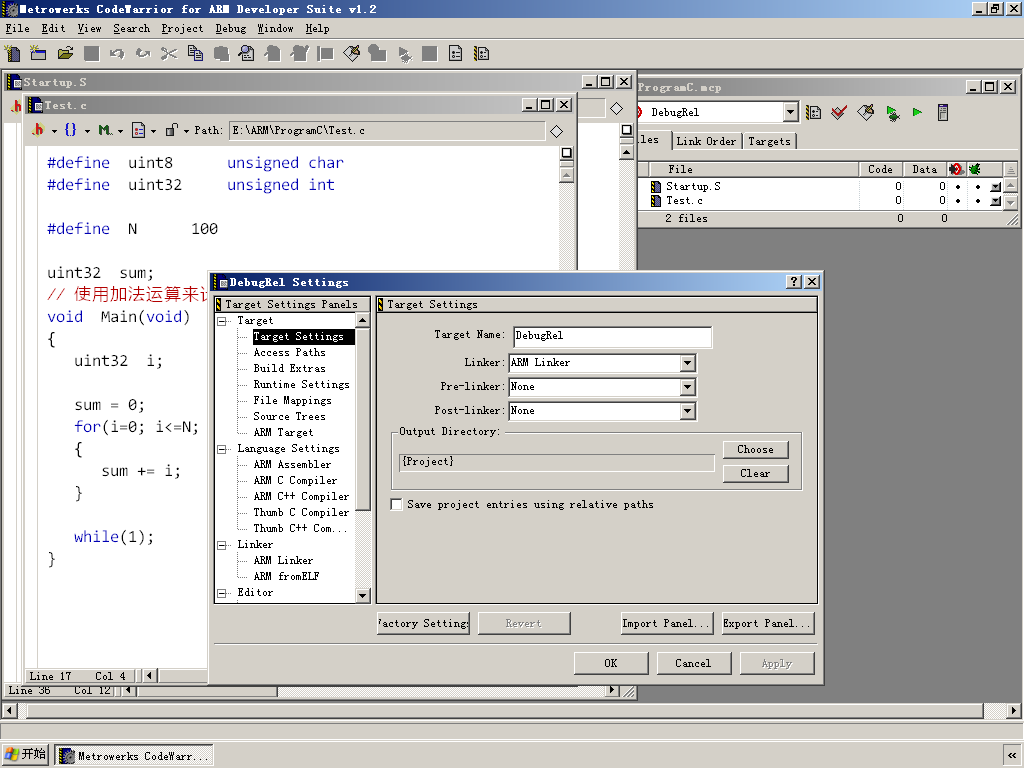Toggle debug info dot for Startup.S
The height and width of the screenshot is (768, 1024).
coord(977,187)
